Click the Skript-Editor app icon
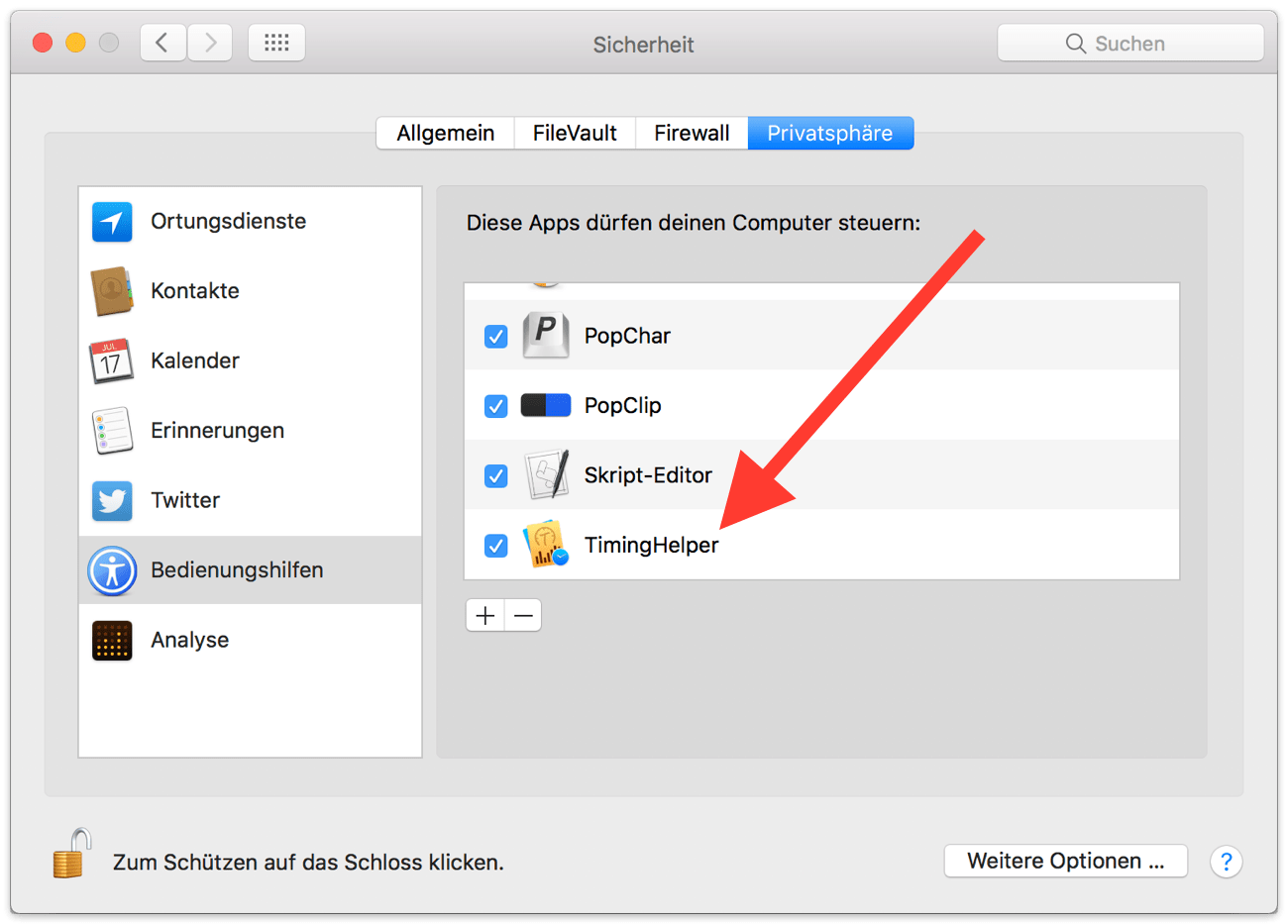Viewport: 1288px width, 924px height. (547, 474)
